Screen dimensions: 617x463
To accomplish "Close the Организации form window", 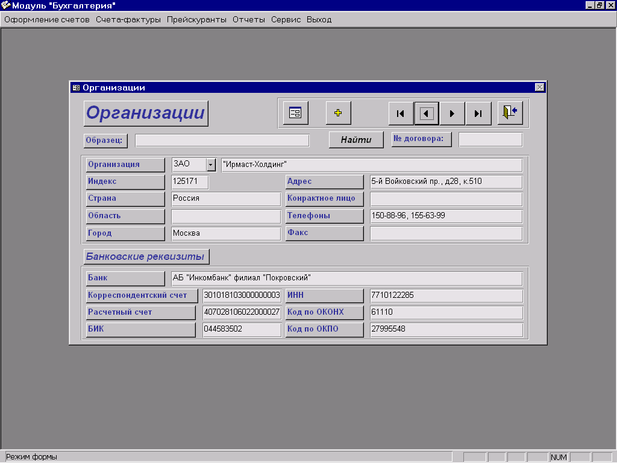I will point(539,87).
